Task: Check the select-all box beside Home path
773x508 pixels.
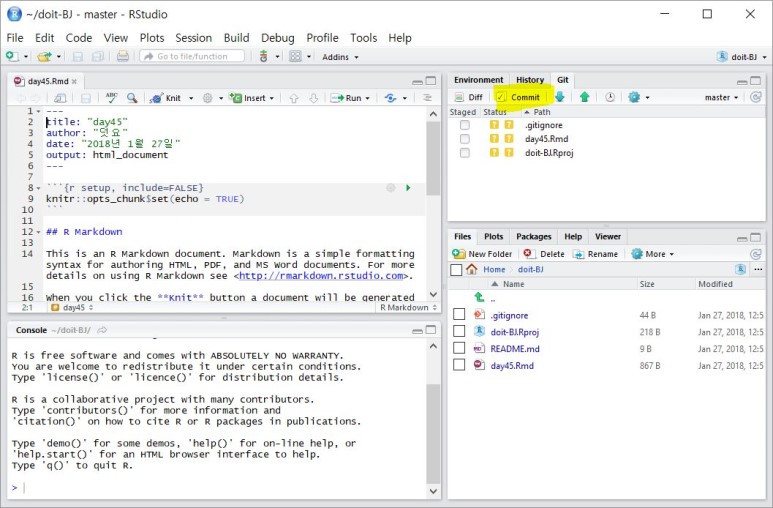Action: [x=456, y=269]
